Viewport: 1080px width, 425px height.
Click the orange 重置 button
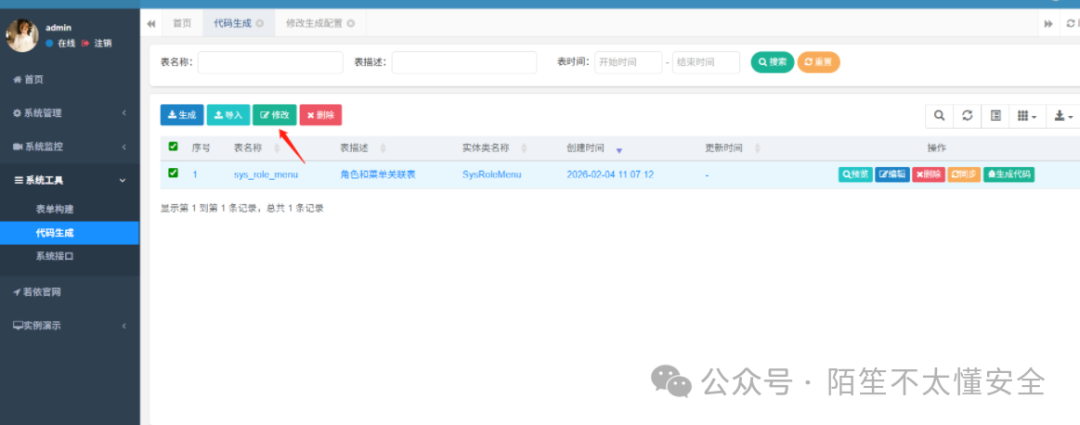(x=818, y=63)
